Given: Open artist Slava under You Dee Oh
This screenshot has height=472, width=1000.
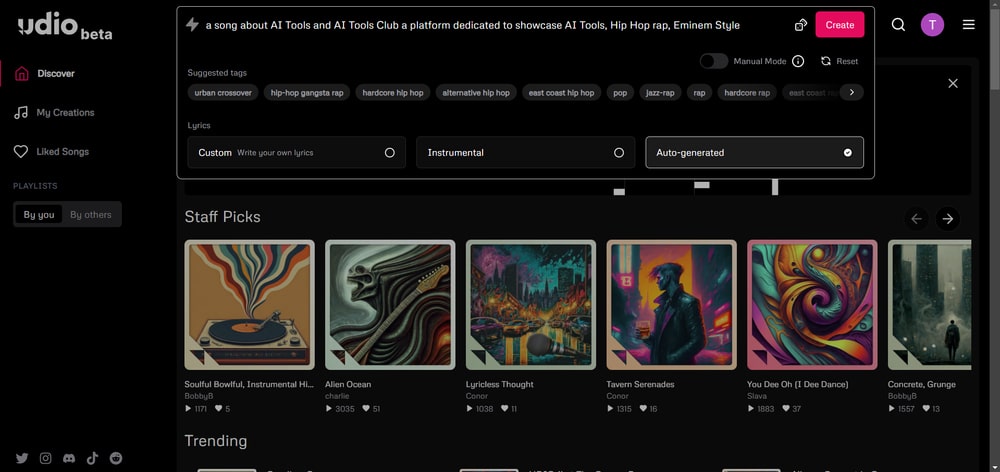Looking at the screenshot, I should click(x=756, y=396).
